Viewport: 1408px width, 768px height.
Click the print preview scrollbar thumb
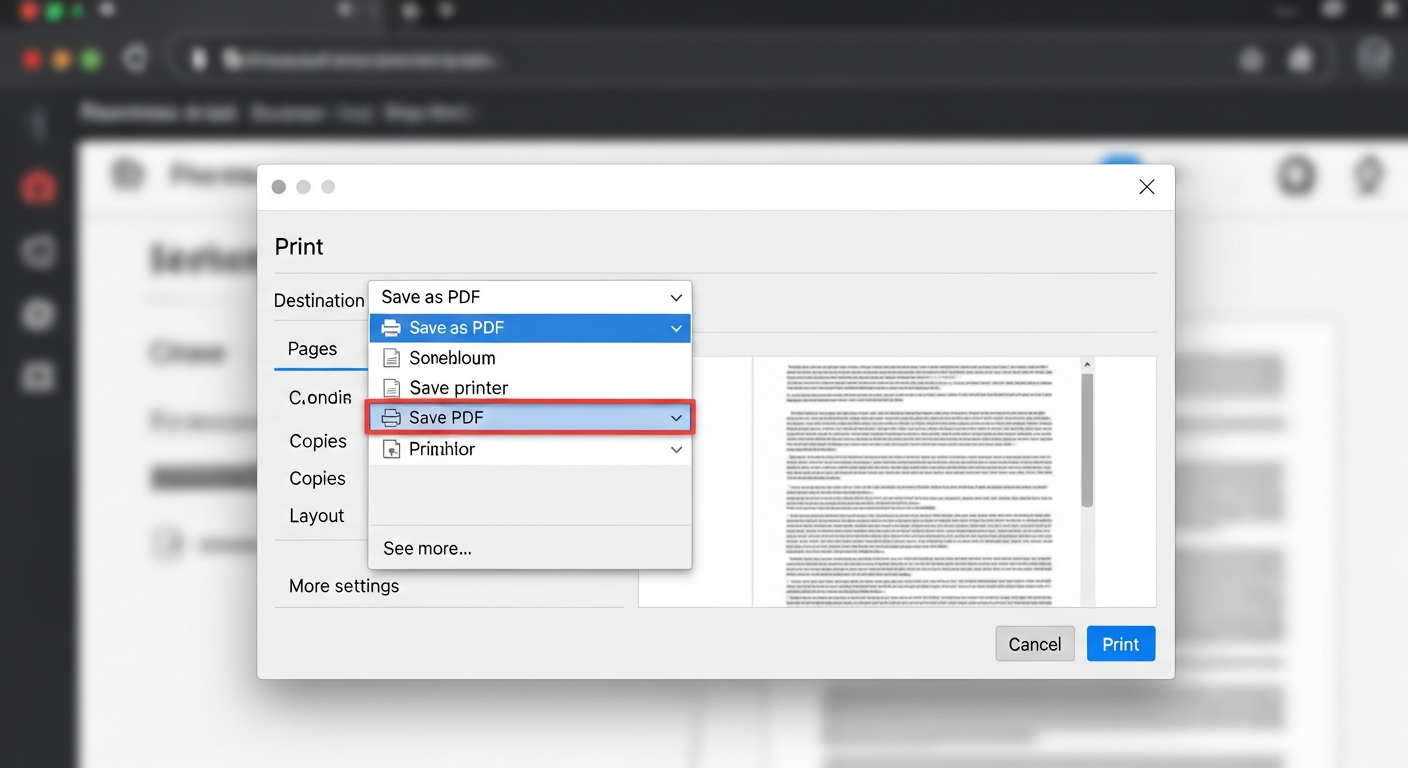pos(1087,440)
